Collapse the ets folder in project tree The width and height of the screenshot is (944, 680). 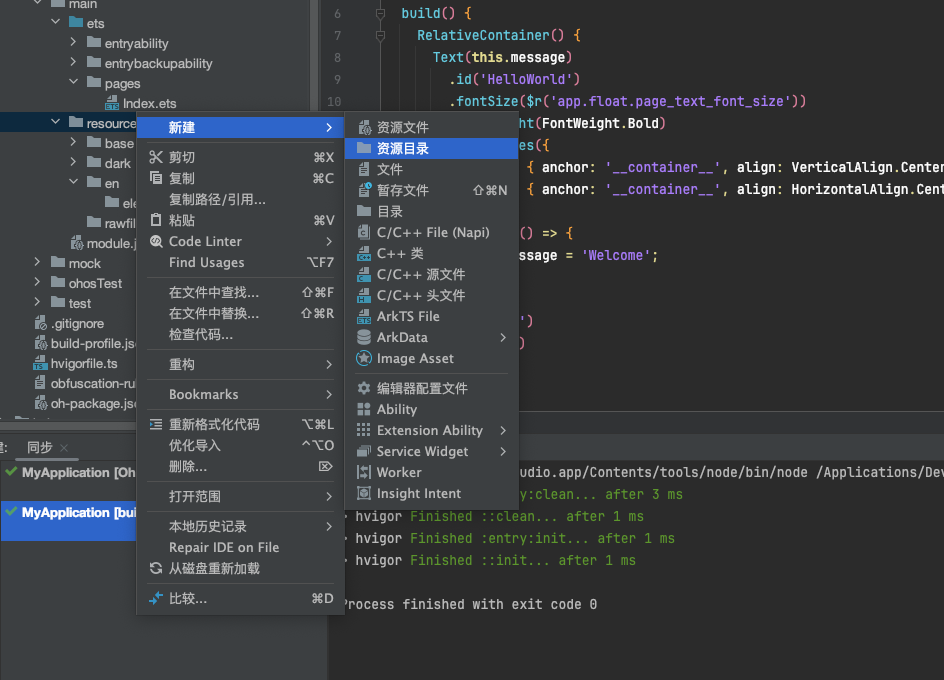point(56,22)
